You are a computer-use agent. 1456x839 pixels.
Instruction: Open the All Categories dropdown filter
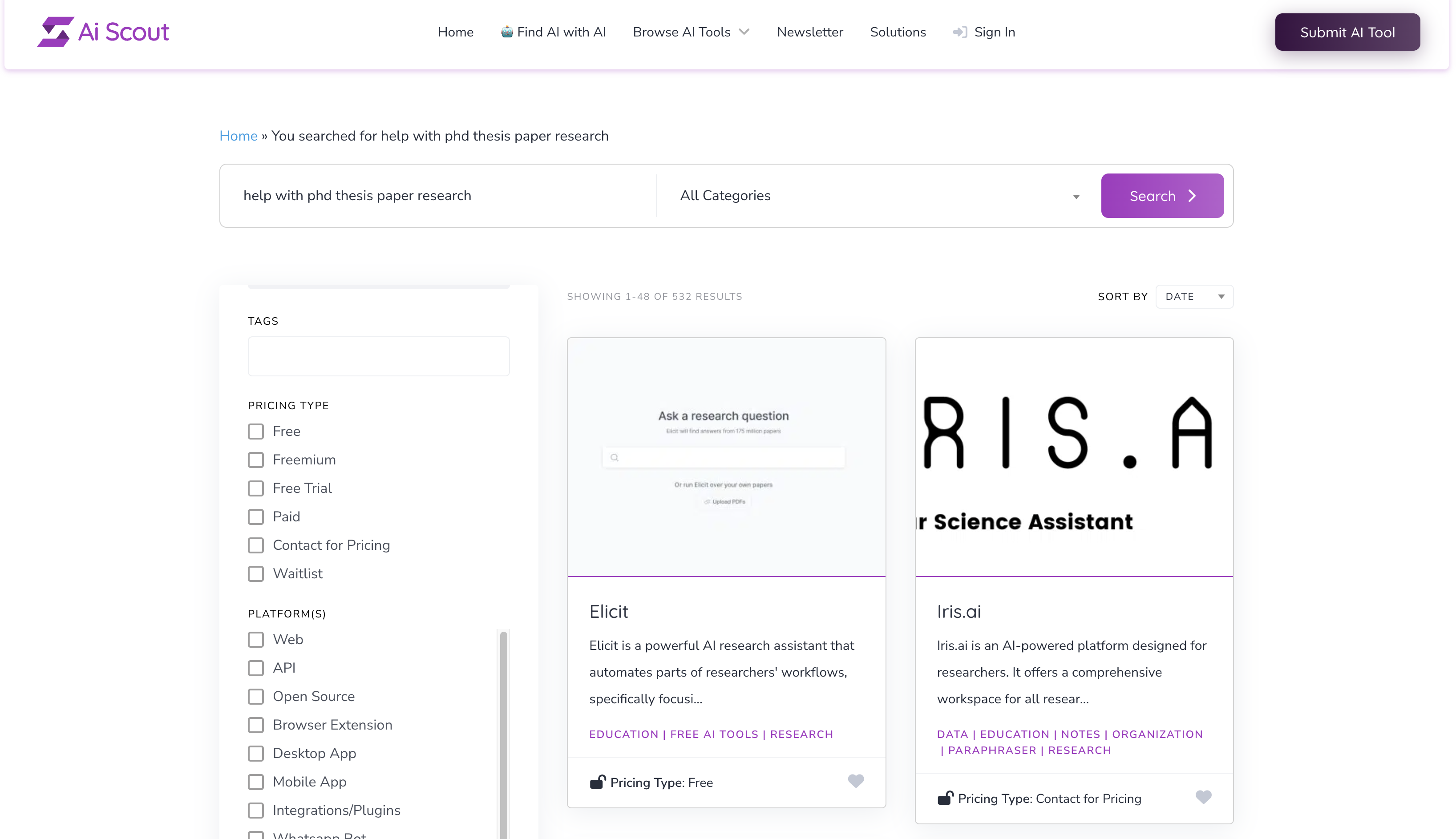tap(875, 195)
